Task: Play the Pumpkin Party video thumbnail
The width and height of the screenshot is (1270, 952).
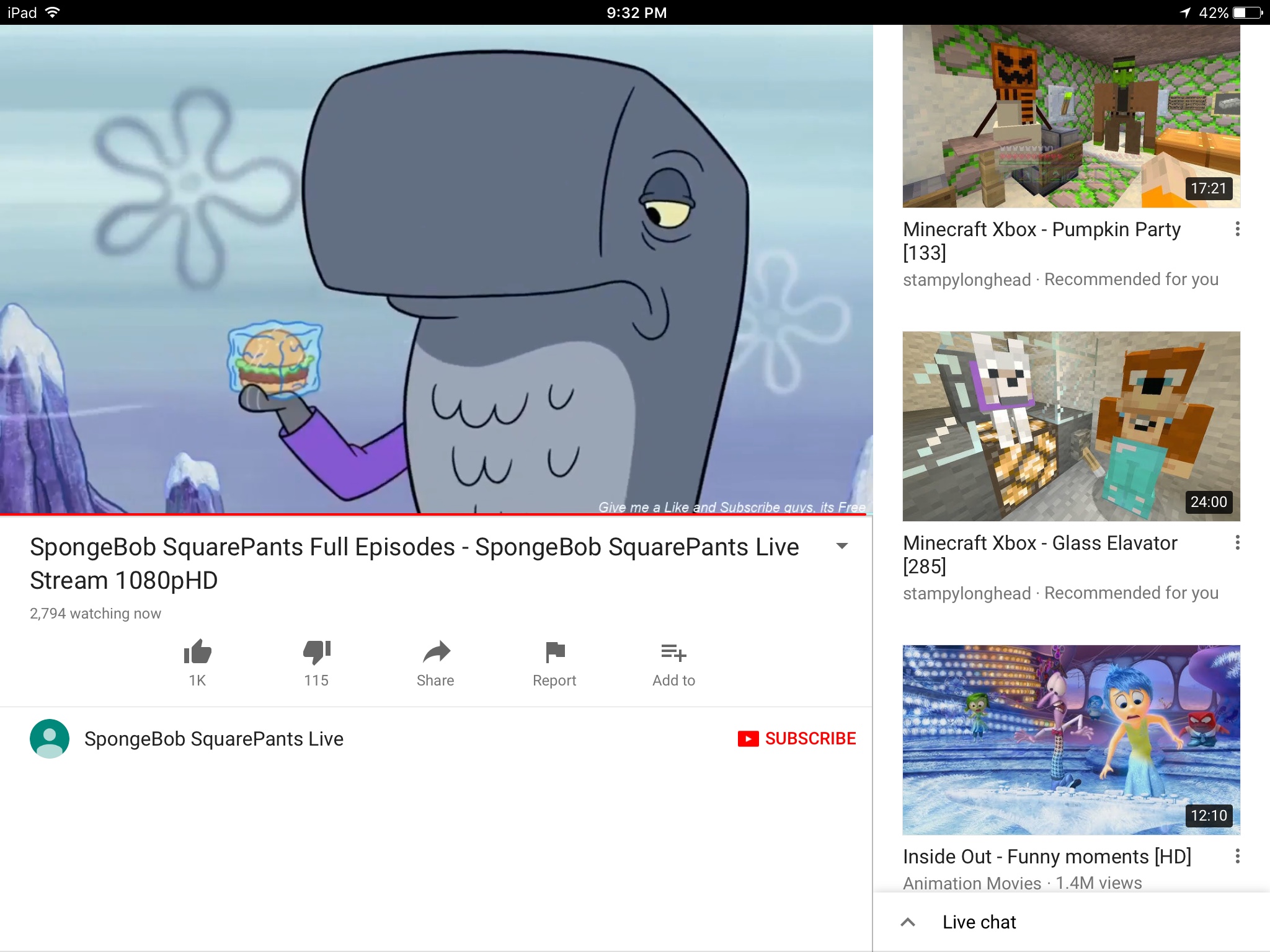Action: 1072,116
